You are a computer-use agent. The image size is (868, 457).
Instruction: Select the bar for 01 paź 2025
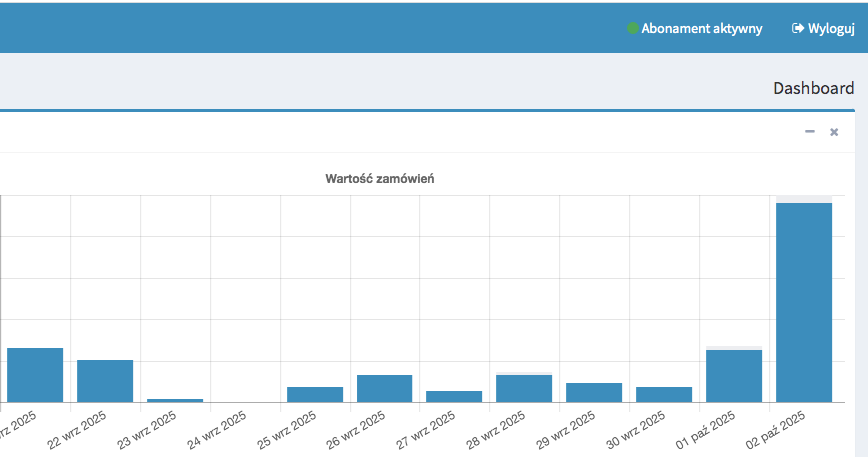tap(734, 376)
